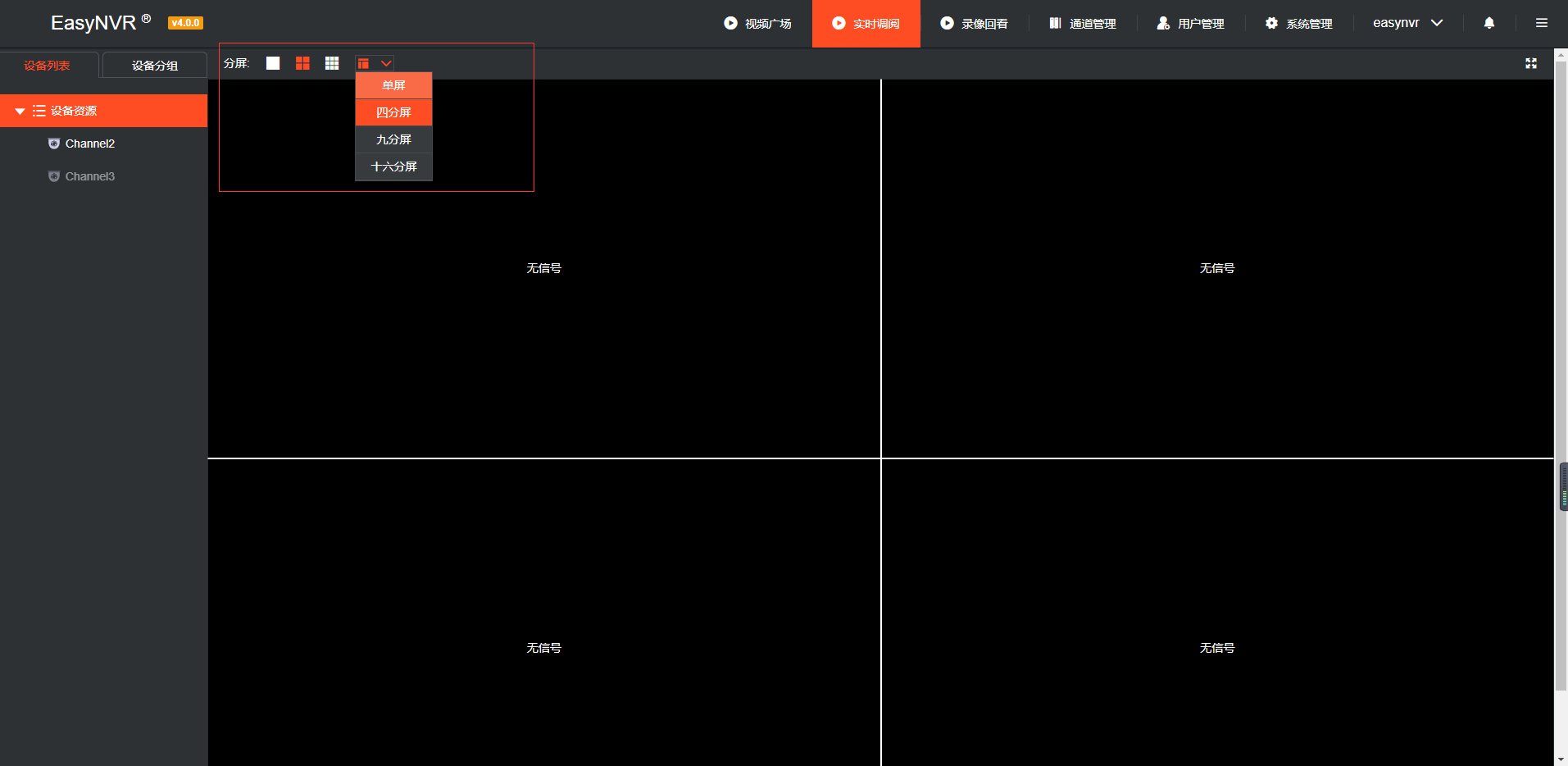
Task: Select bottom-right video pane
Action: coord(1217,613)
